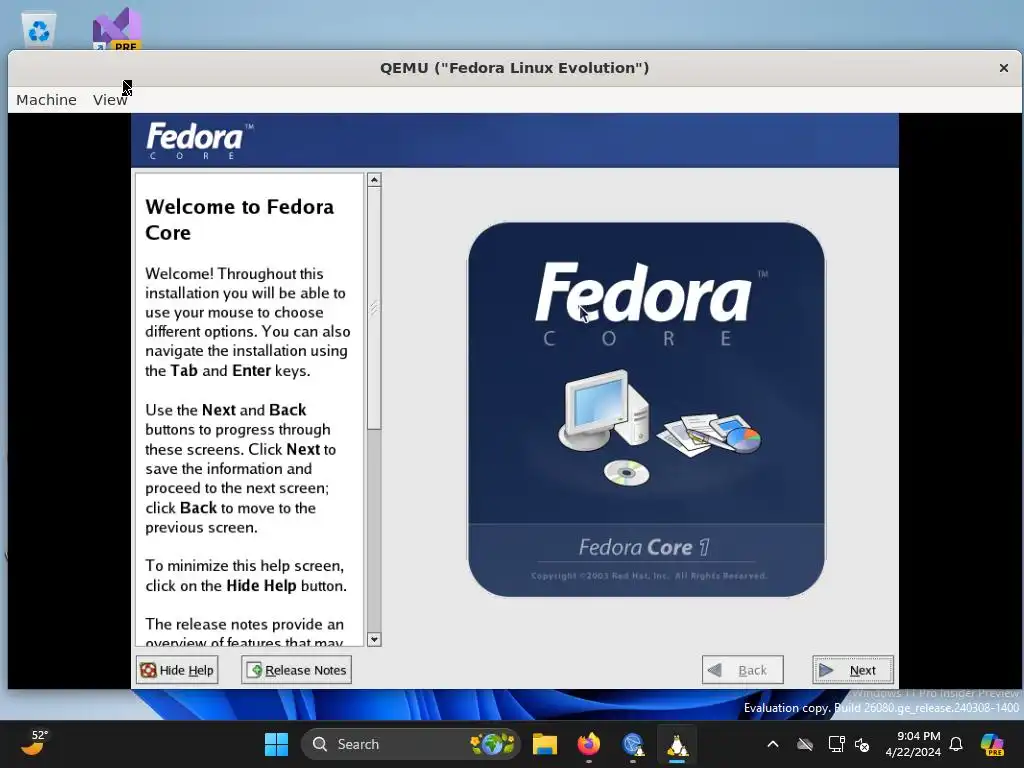Image resolution: width=1024 pixels, height=768 pixels.
Task: Click the help panel scrollbar thumb
Action: [x=374, y=308]
